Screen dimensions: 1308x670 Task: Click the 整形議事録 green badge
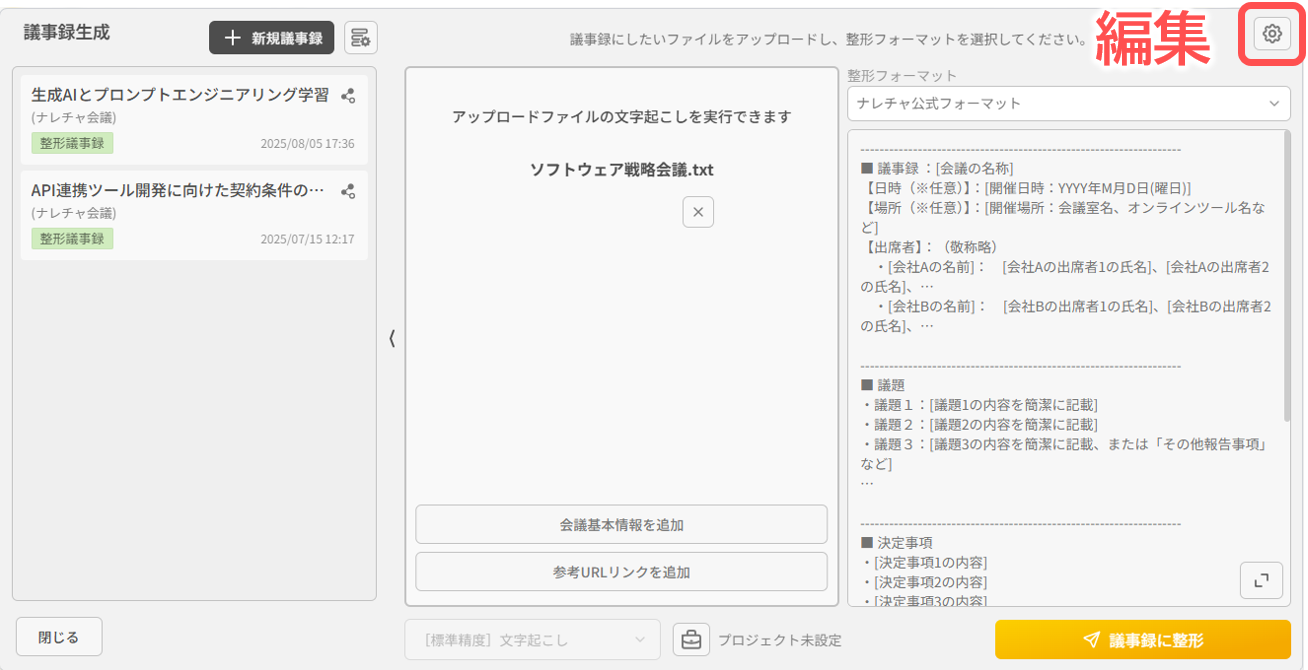click(71, 144)
